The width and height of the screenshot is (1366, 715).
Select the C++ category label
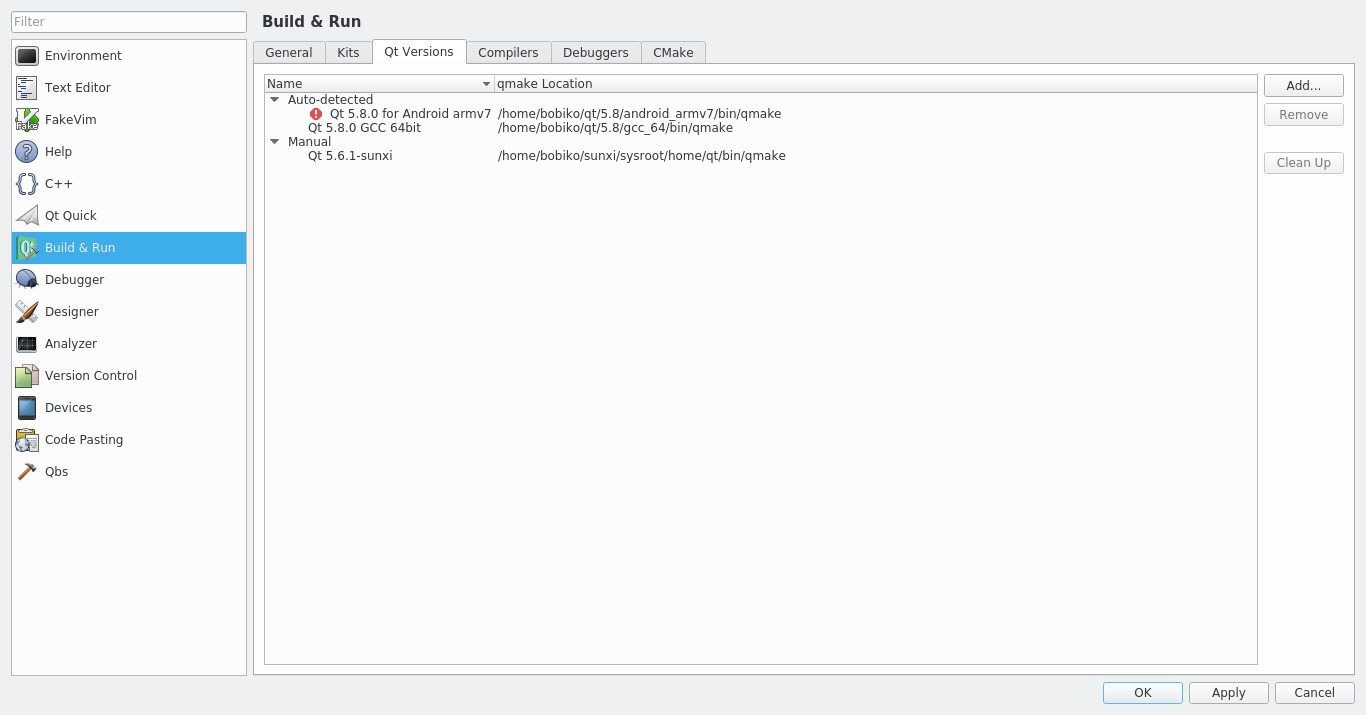[59, 184]
